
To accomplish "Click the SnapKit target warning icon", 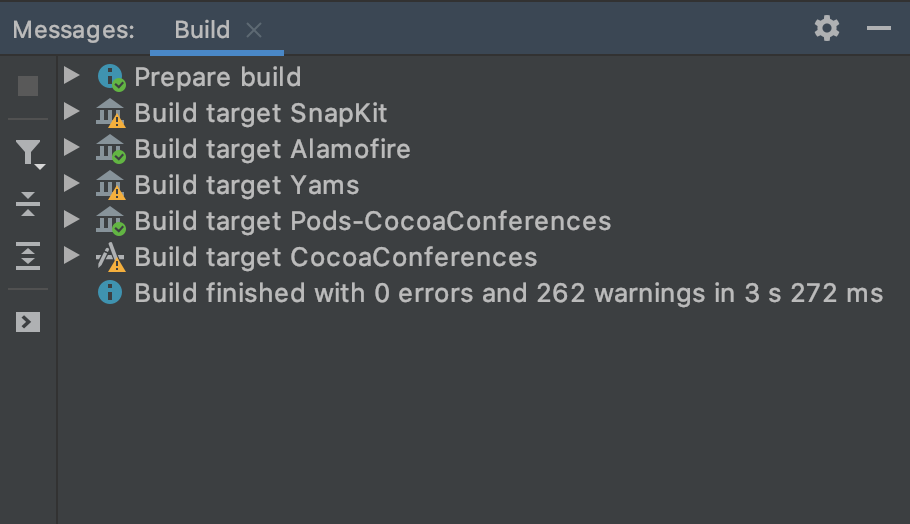I will (x=110, y=114).
